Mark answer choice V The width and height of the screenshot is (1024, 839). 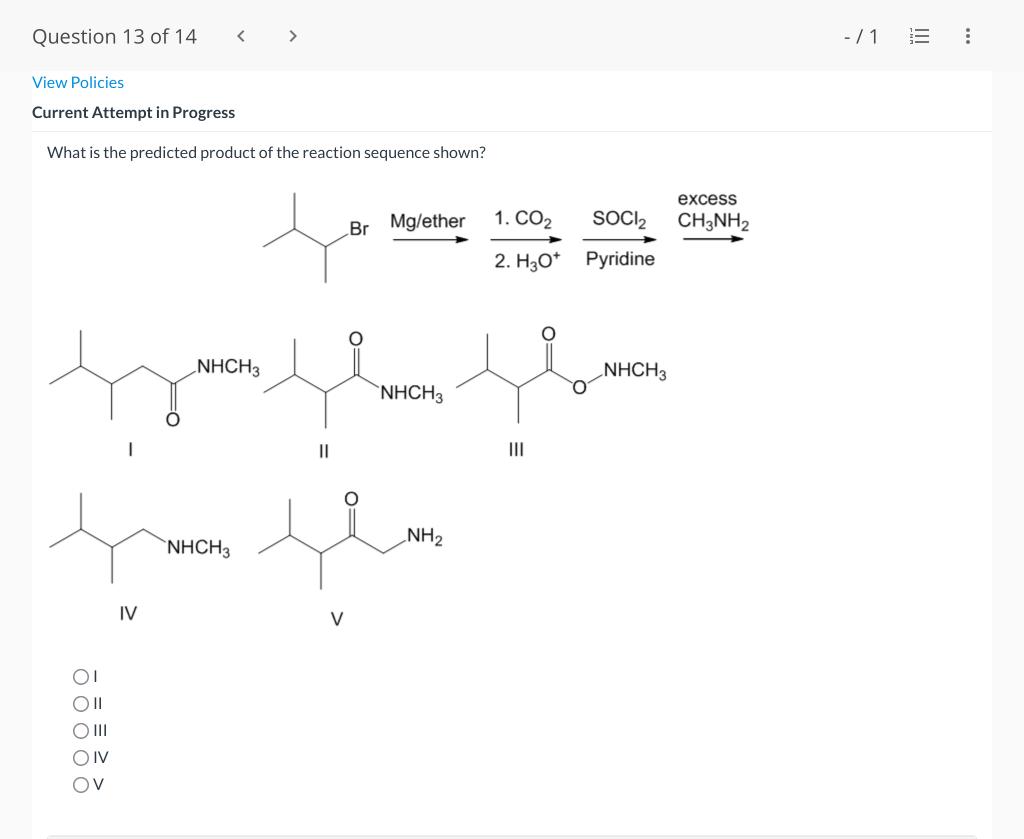coord(81,784)
